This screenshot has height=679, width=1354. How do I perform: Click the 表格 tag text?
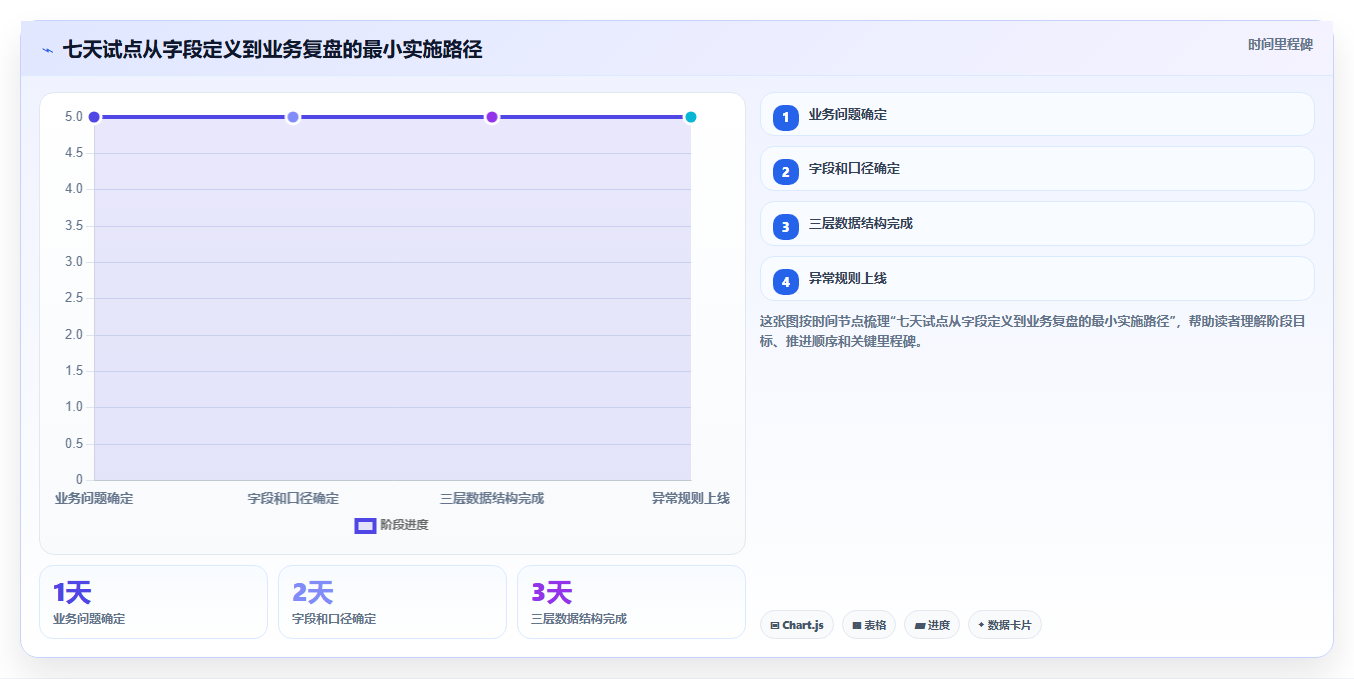click(875, 626)
